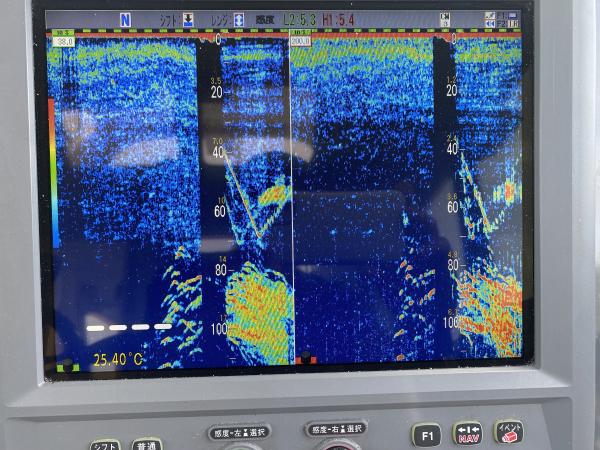Select the シフト shift arrow icon on screen
The height and width of the screenshot is (450, 600).
188,20
